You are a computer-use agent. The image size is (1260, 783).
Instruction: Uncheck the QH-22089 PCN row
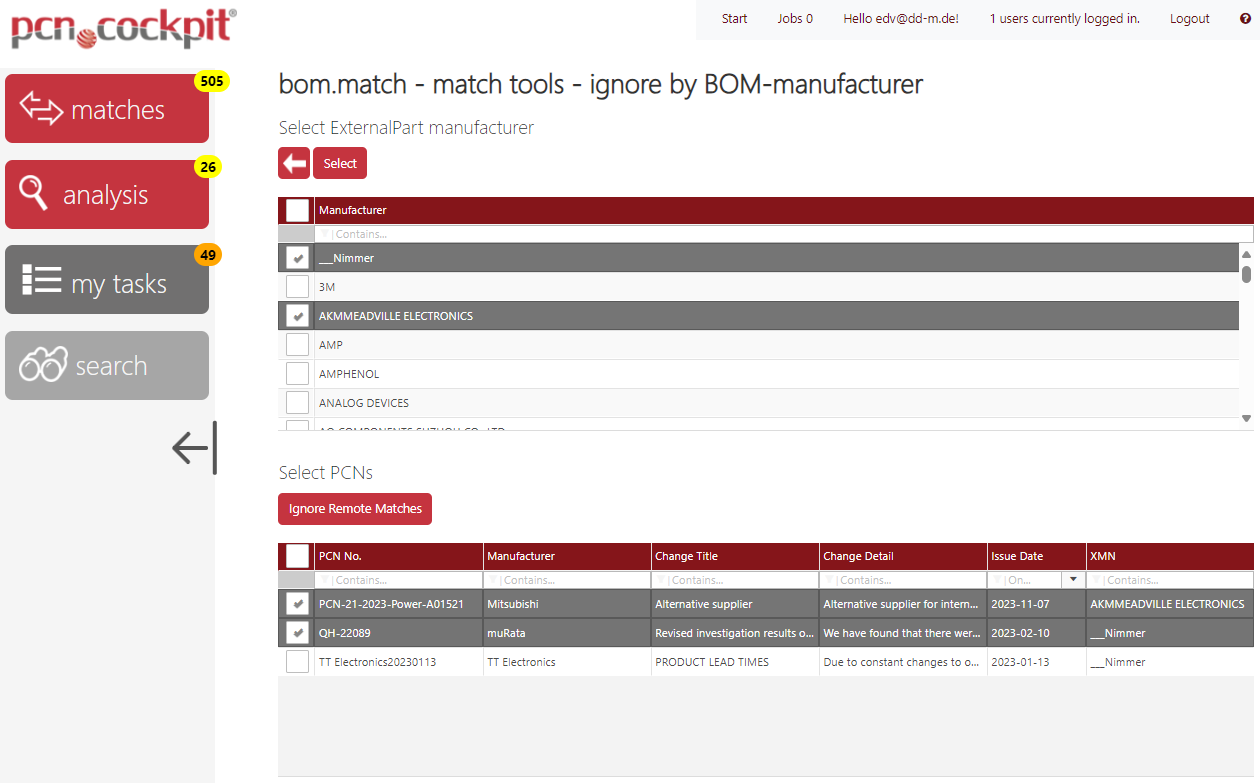(297, 632)
